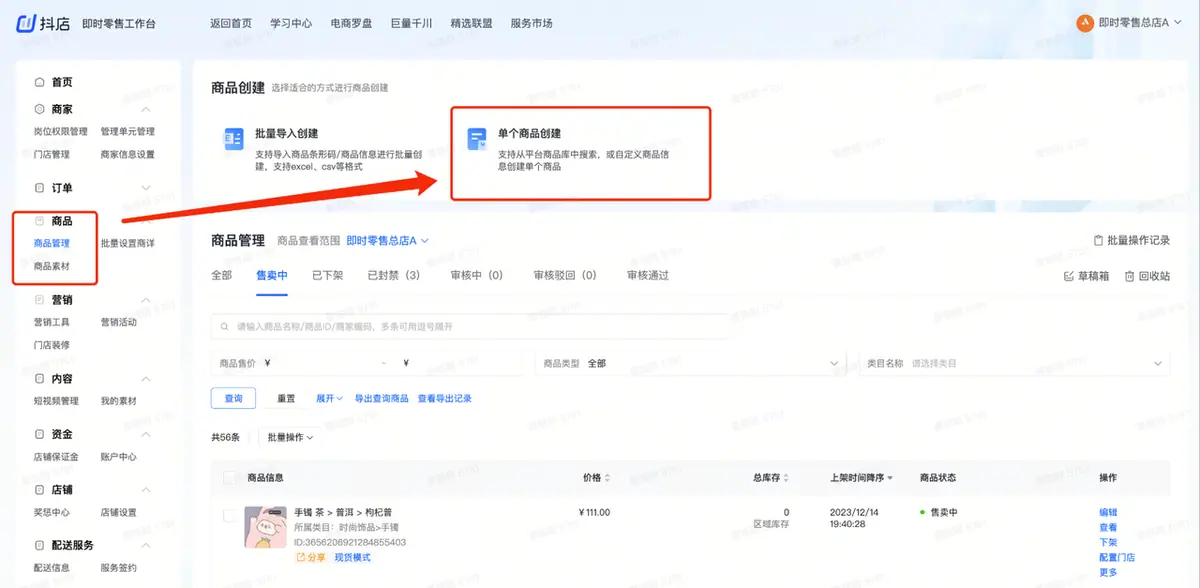Click the 手镯 product thumbnail

[x=266, y=526]
